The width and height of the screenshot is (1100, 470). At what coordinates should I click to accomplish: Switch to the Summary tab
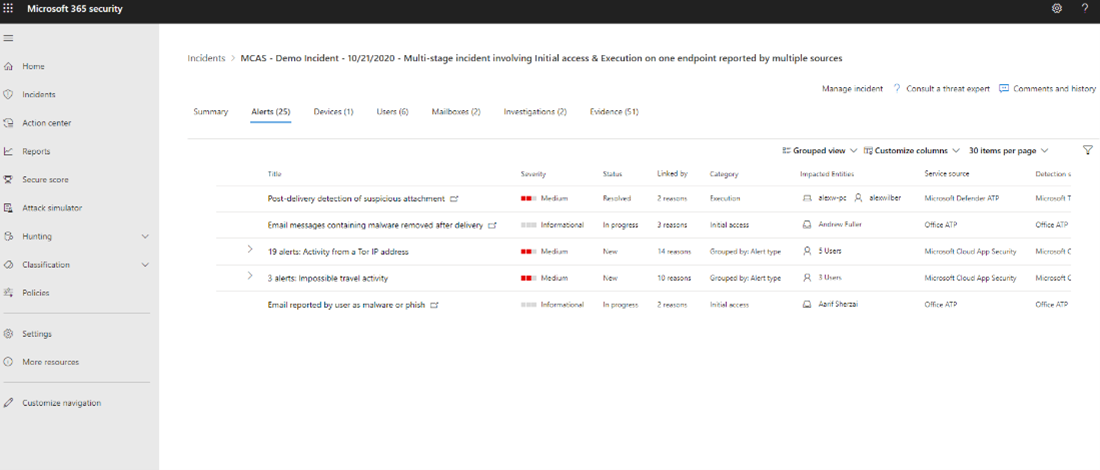[210, 112]
